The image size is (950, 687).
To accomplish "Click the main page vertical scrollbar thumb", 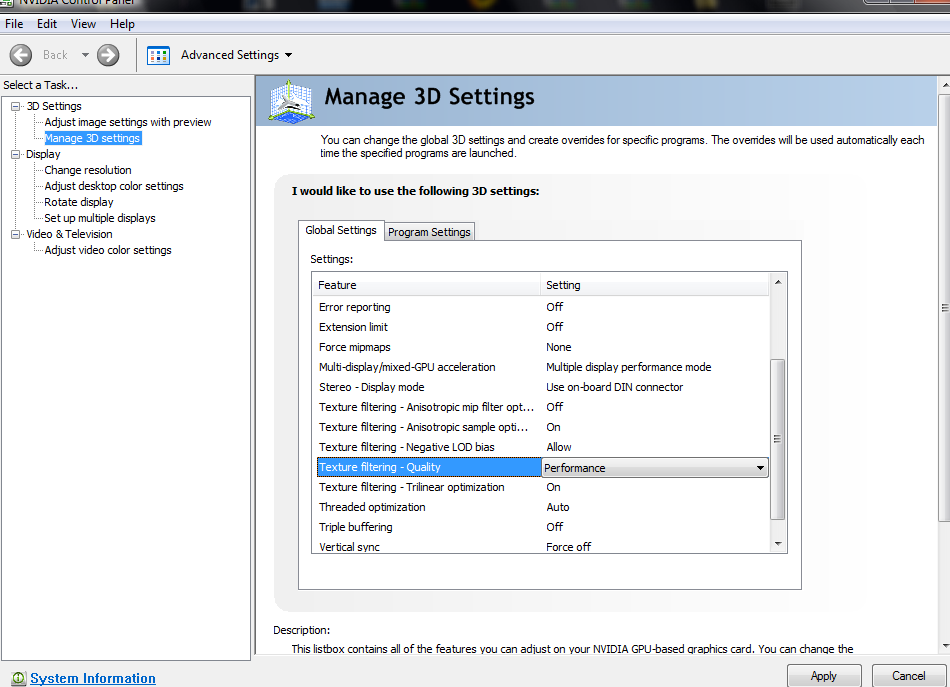I will pos(945,308).
